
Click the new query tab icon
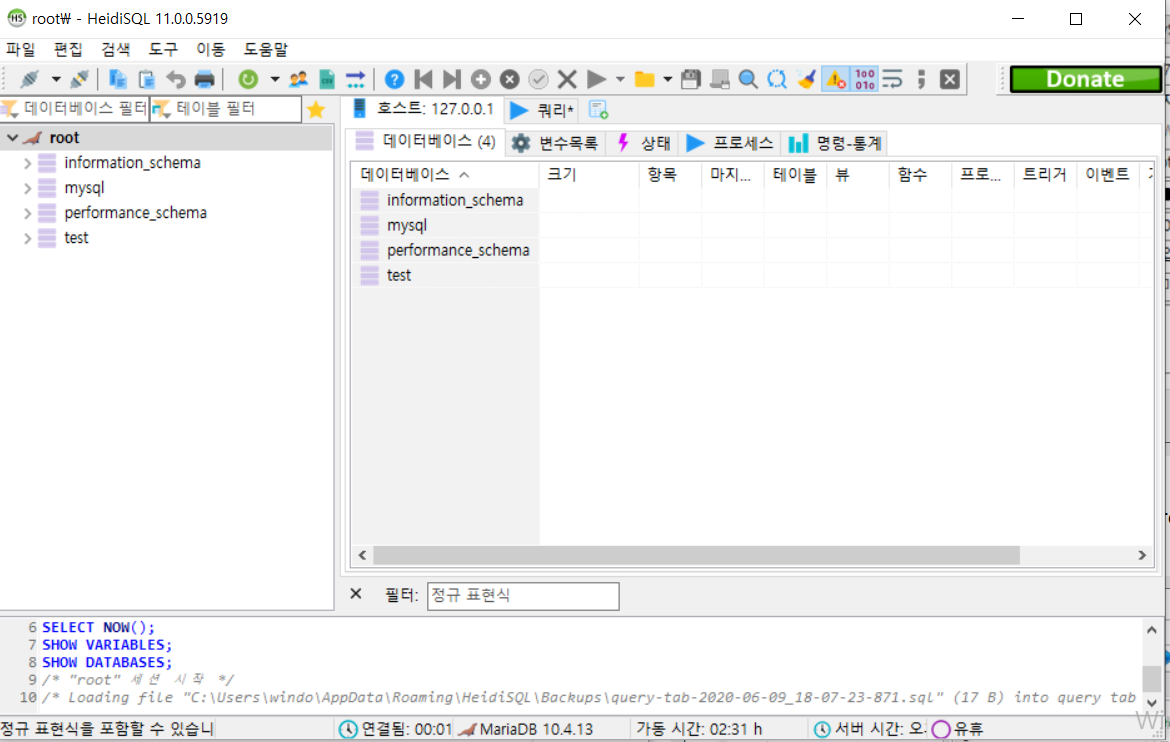598,110
